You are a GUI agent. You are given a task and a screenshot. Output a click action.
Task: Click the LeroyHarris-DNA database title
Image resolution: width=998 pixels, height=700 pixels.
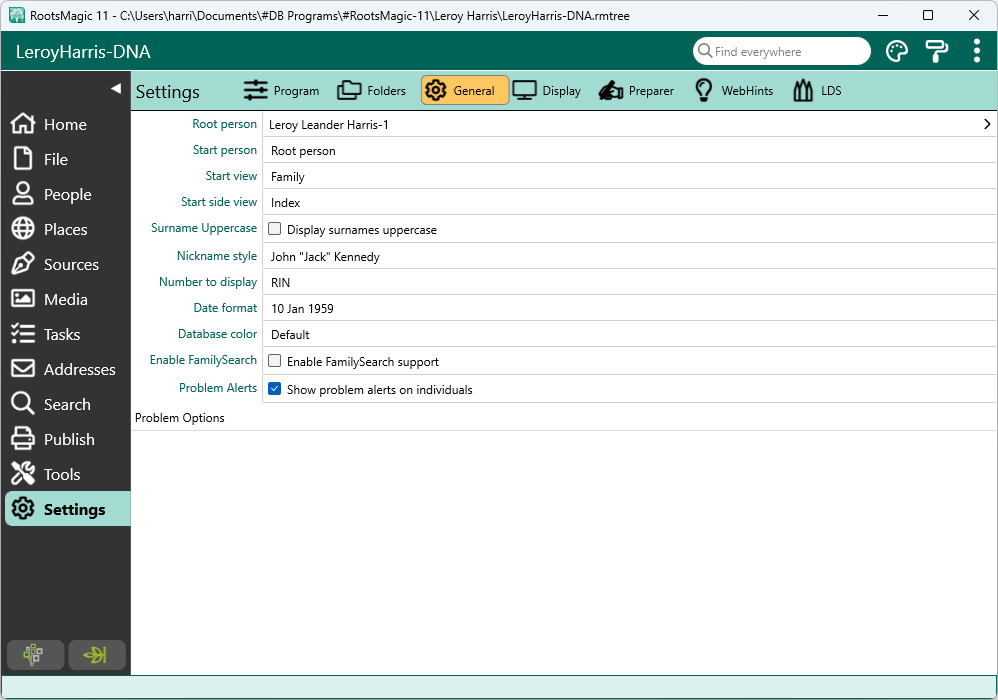(83, 52)
